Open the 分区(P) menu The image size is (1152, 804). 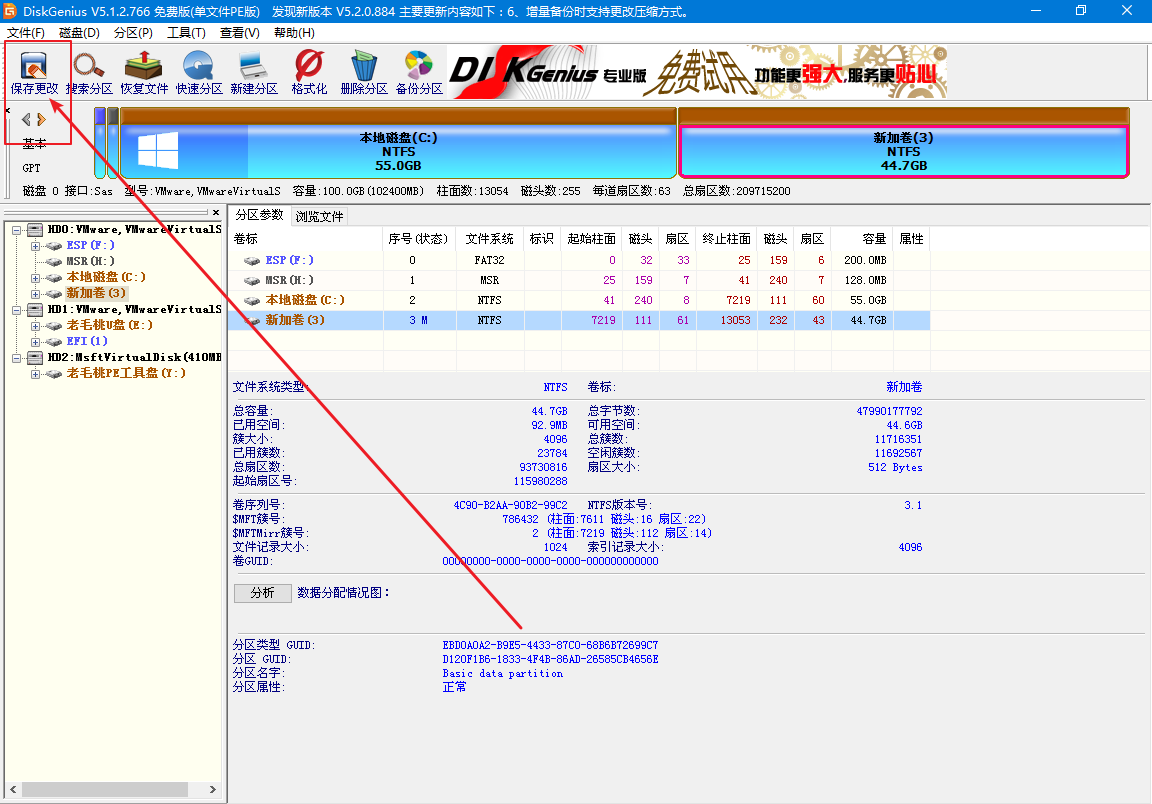click(133, 32)
